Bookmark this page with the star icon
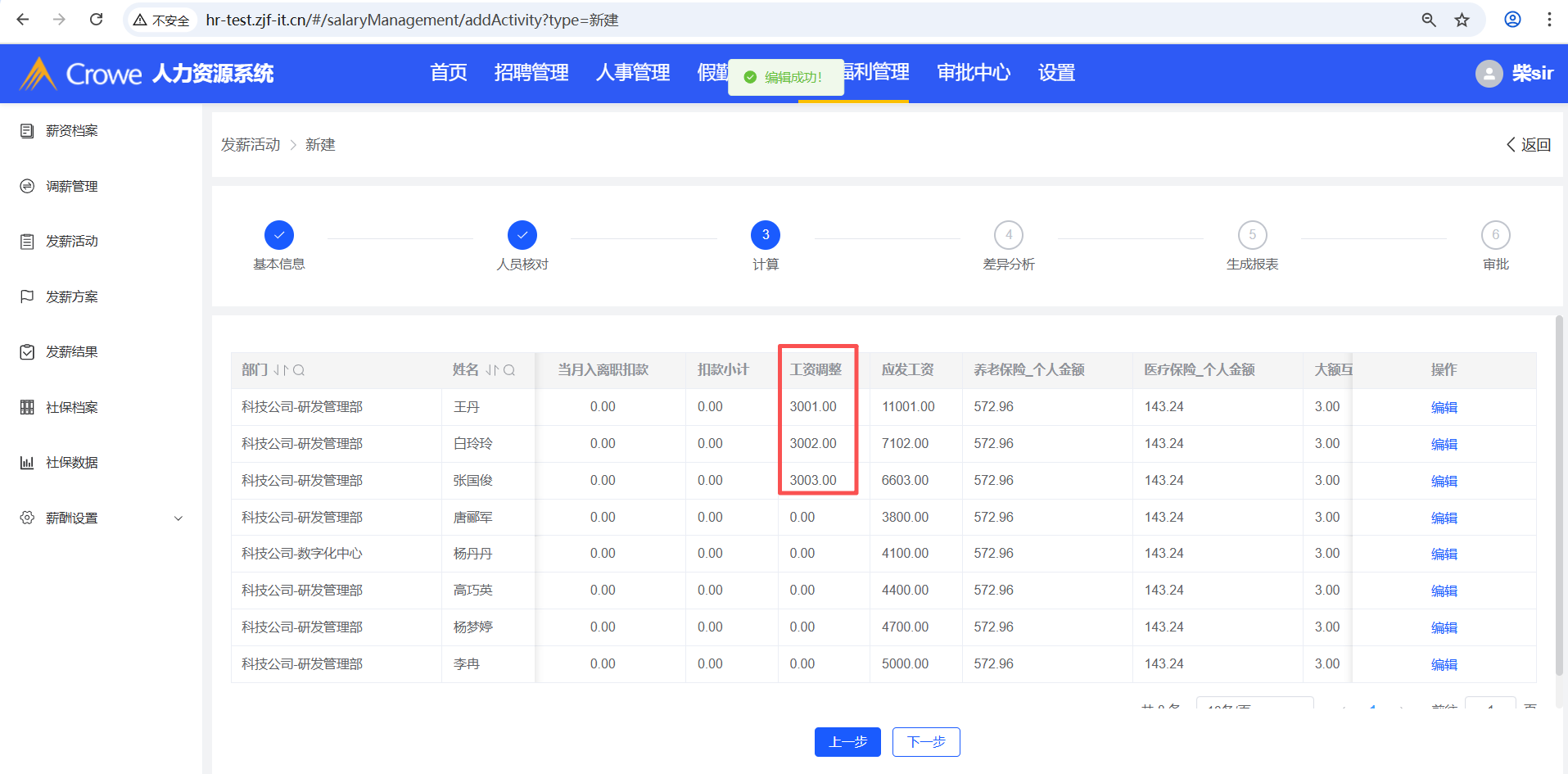Viewport: 1568px width, 774px height. pyautogui.click(x=1462, y=20)
